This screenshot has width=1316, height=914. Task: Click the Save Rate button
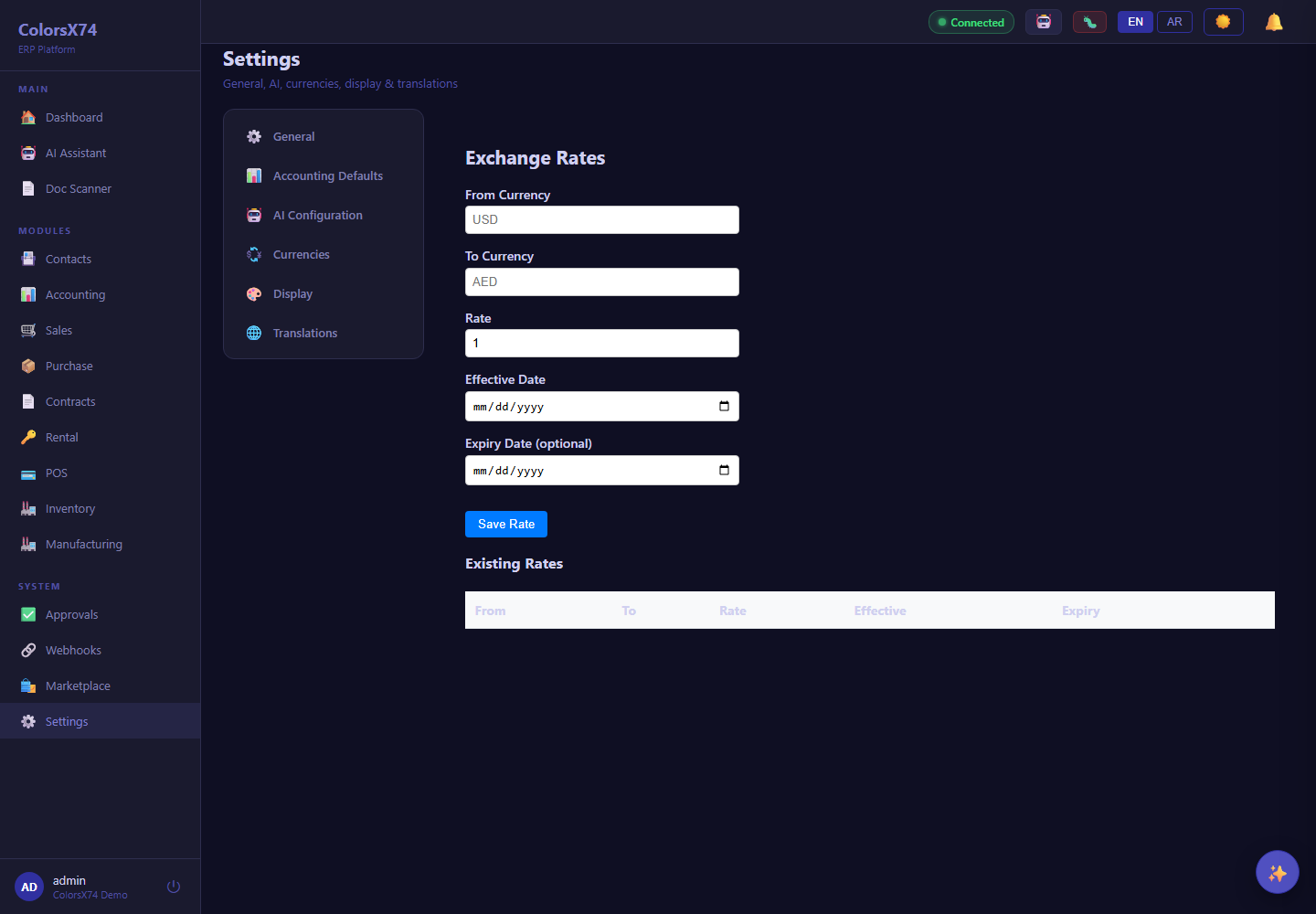coord(506,525)
